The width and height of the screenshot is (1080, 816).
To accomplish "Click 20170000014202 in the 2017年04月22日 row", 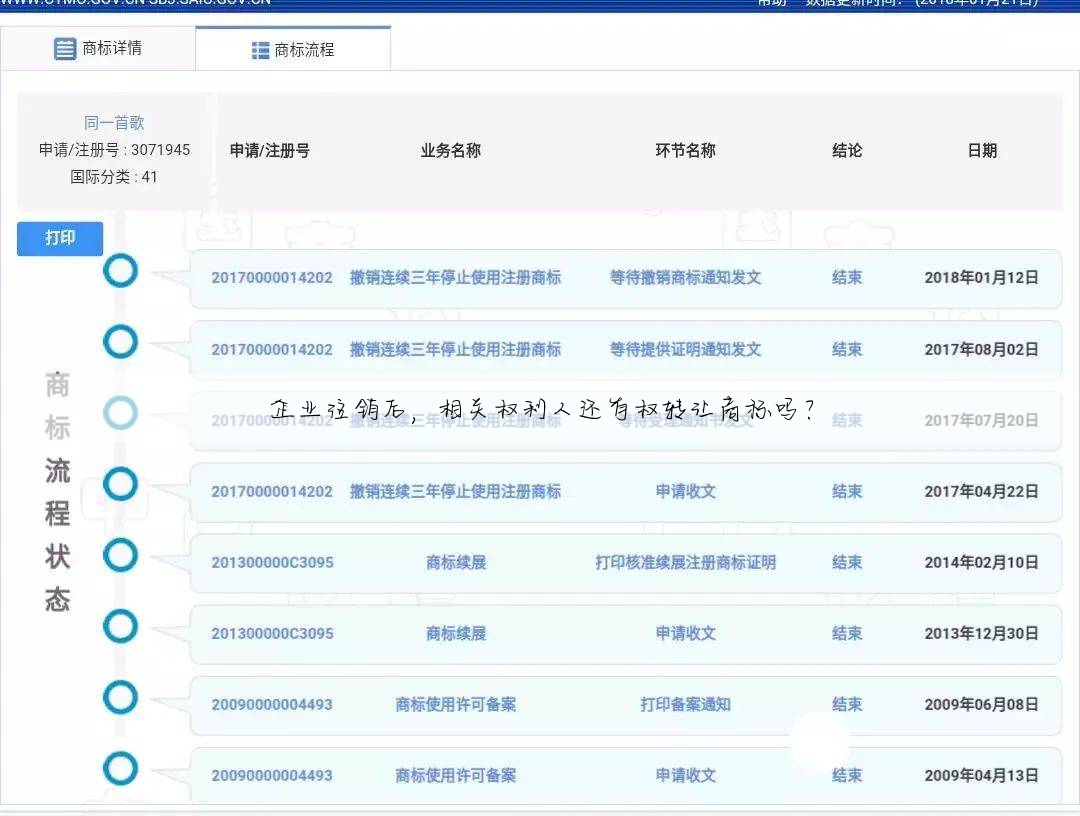I will (x=272, y=491).
